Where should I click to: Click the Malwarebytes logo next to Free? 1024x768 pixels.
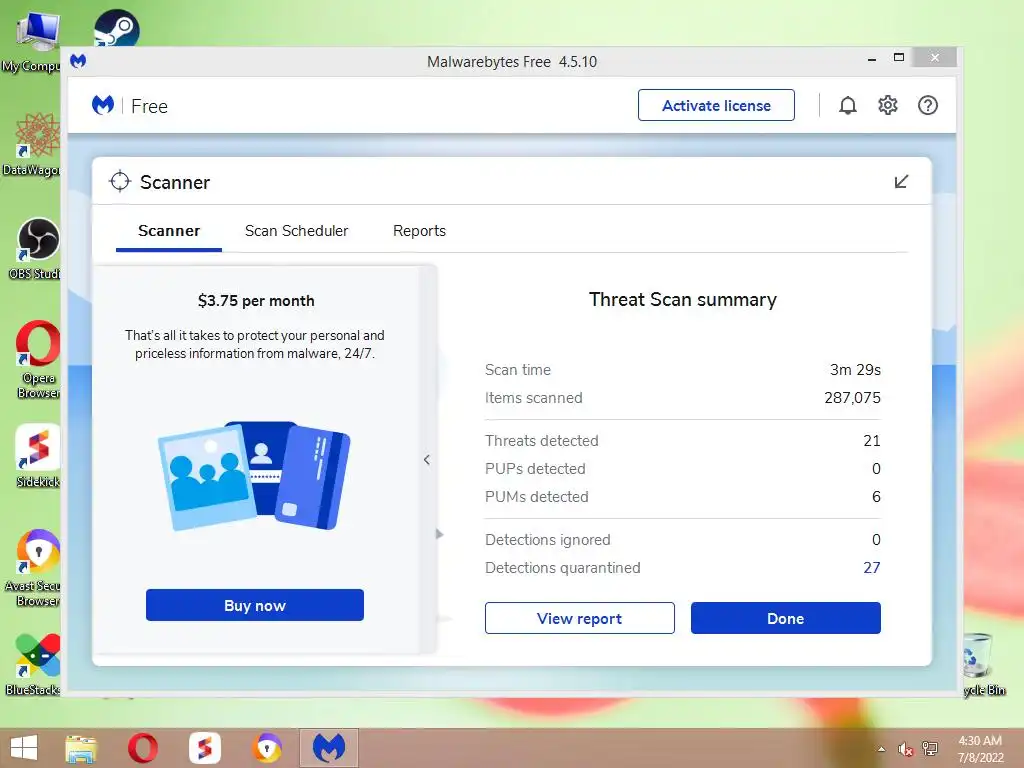pos(103,105)
